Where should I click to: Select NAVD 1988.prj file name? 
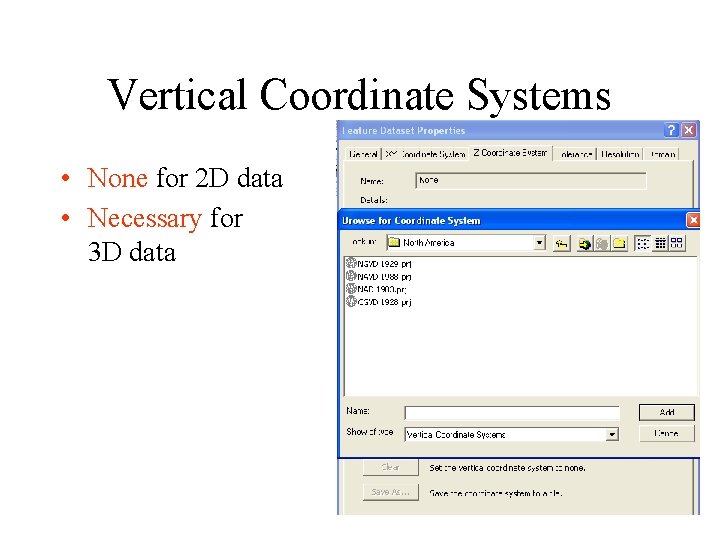tap(384, 277)
